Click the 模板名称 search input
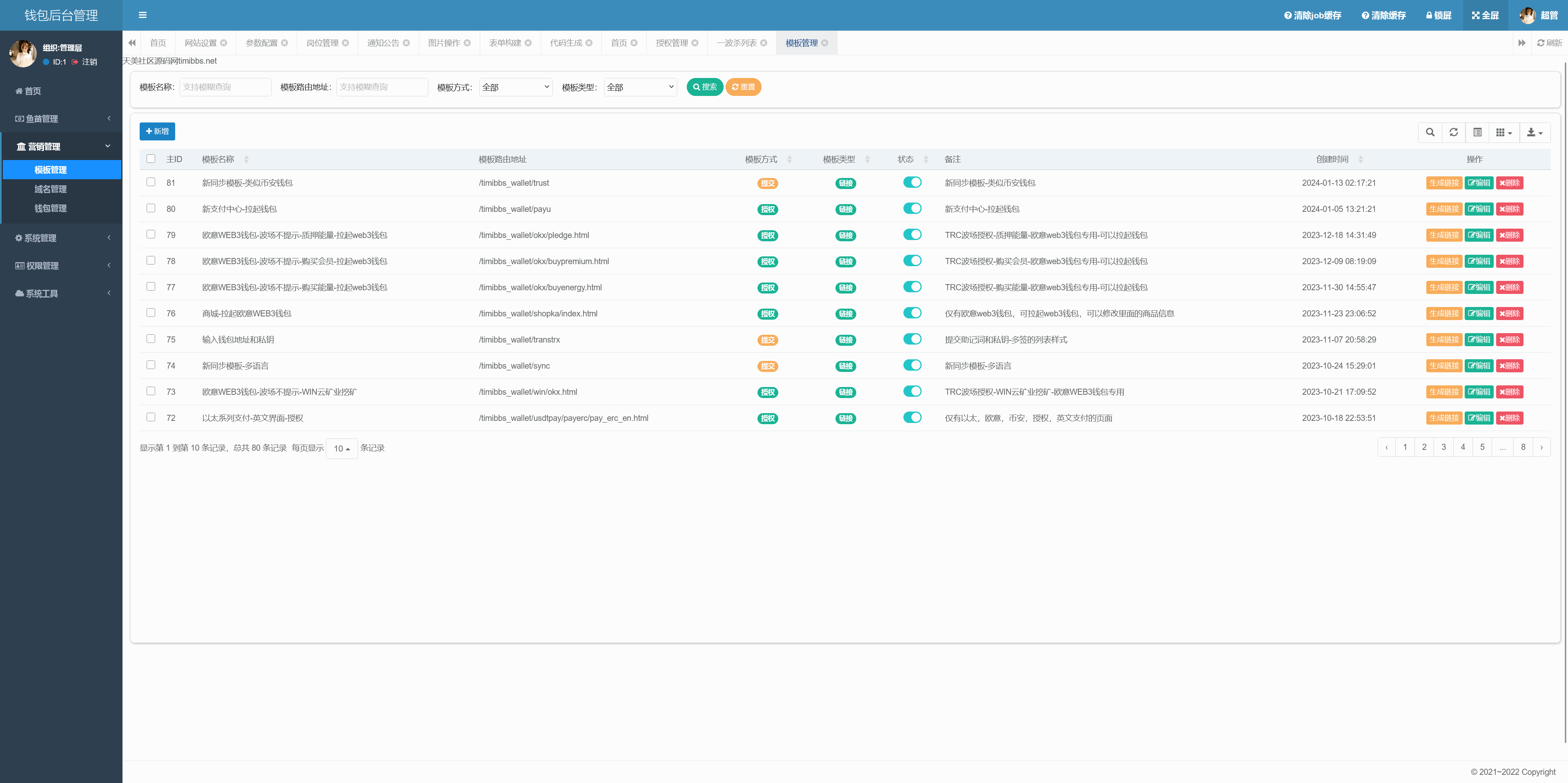Screen dimensions: 1568x783 tap(225, 87)
